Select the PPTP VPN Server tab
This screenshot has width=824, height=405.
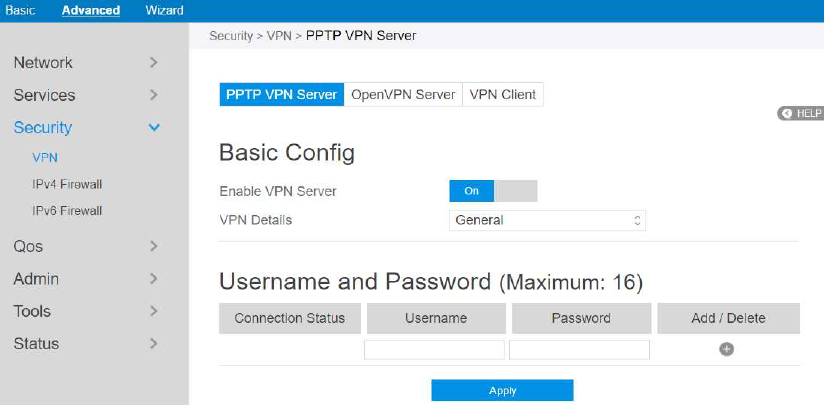click(281, 95)
